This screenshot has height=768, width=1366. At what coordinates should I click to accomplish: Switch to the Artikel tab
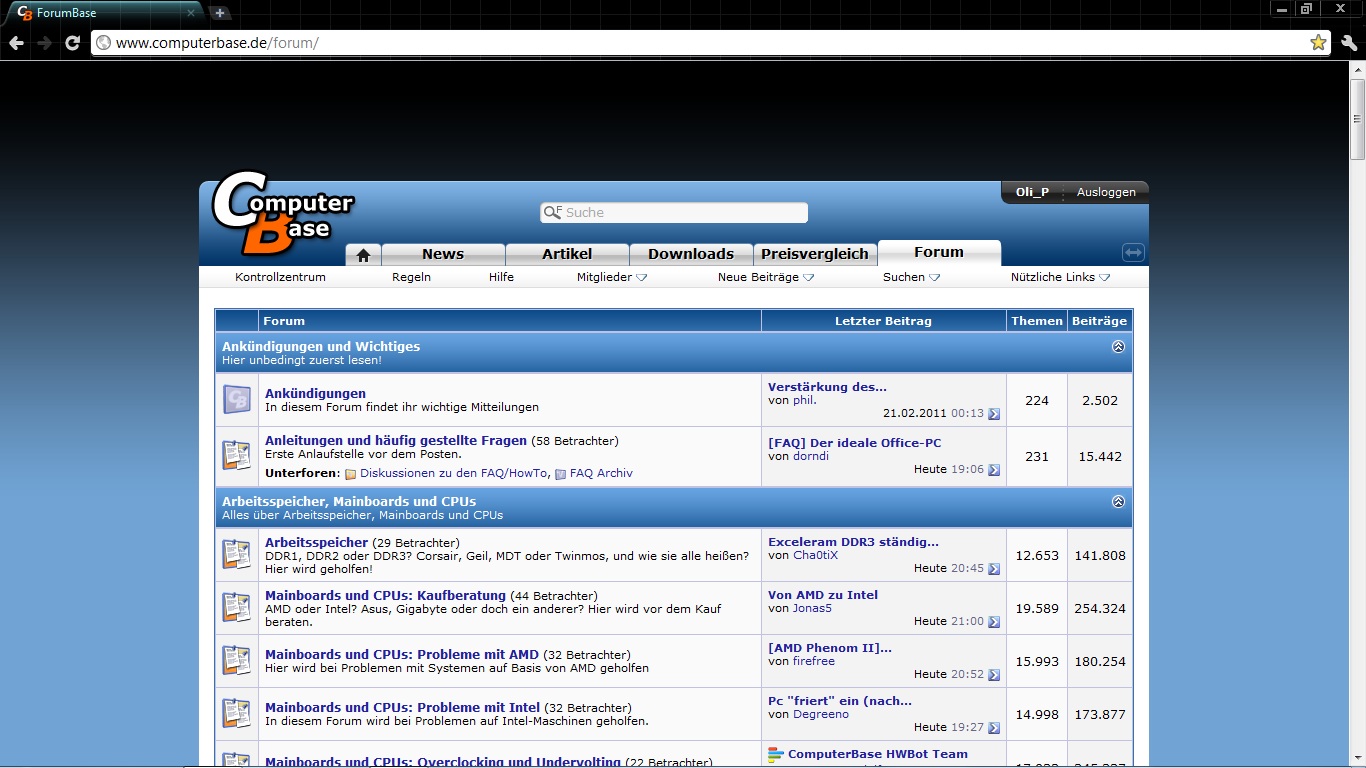(x=567, y=254)
